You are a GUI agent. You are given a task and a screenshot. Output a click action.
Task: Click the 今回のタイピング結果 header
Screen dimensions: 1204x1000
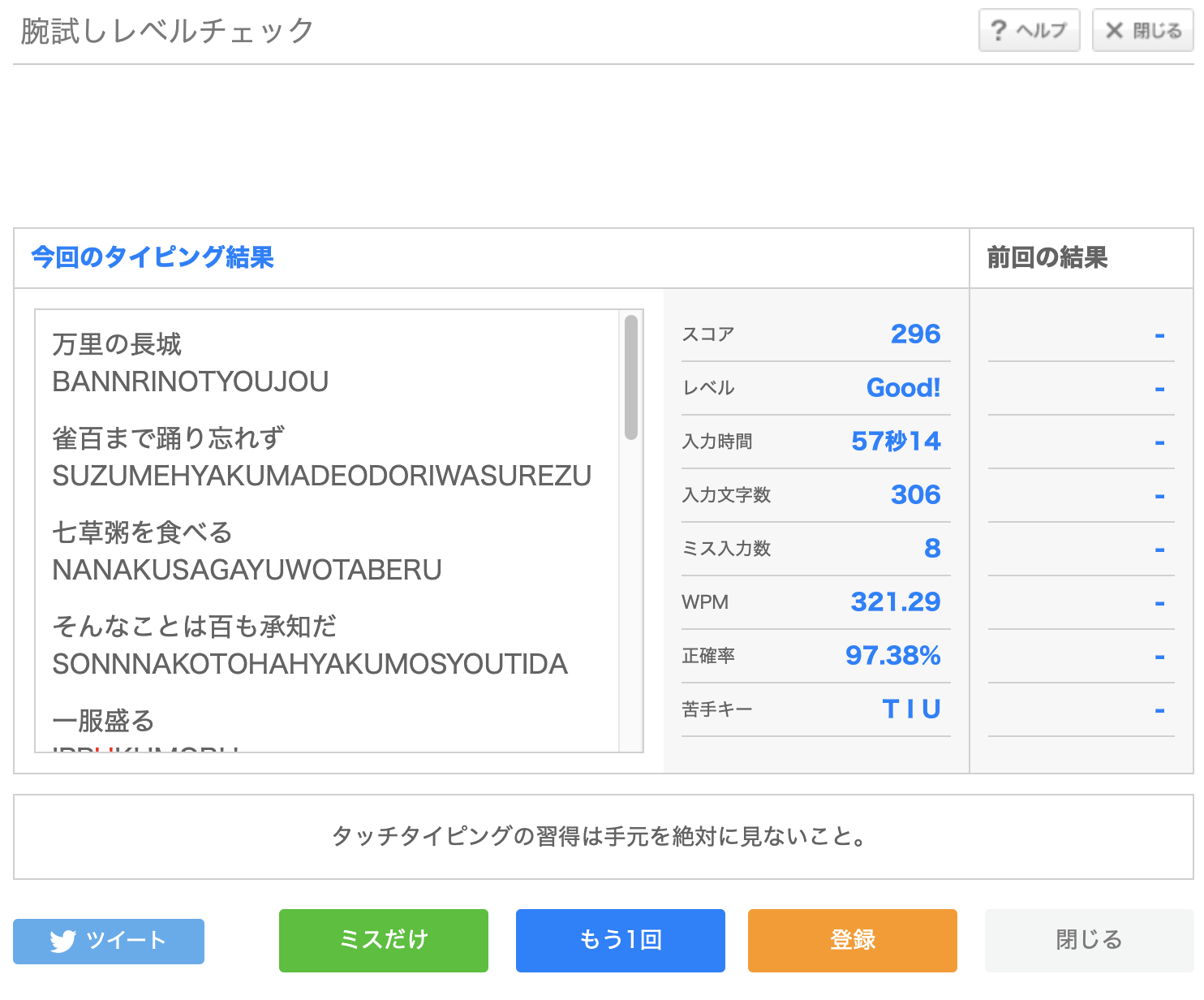coord(153,257)
